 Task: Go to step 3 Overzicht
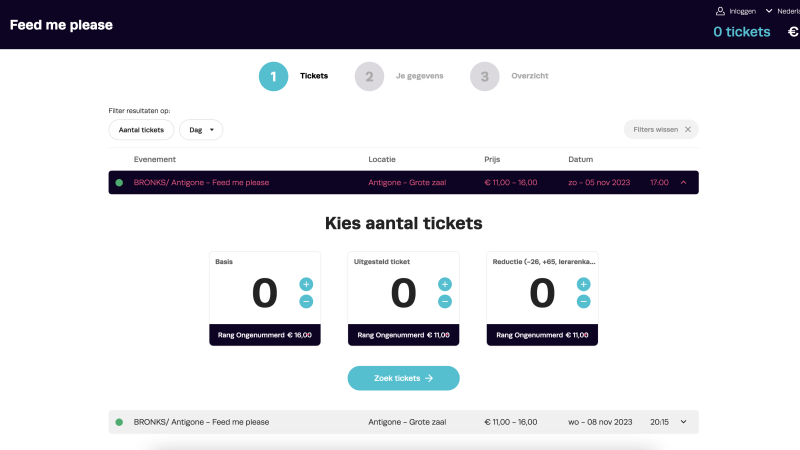point(484,76)
